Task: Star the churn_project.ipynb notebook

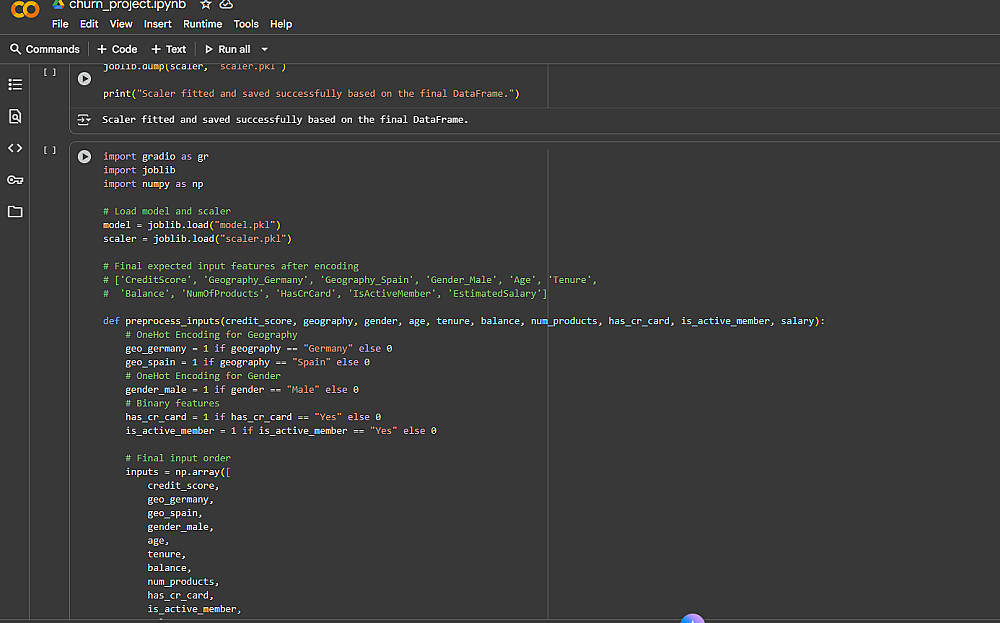Action: [x=206, y=5]
